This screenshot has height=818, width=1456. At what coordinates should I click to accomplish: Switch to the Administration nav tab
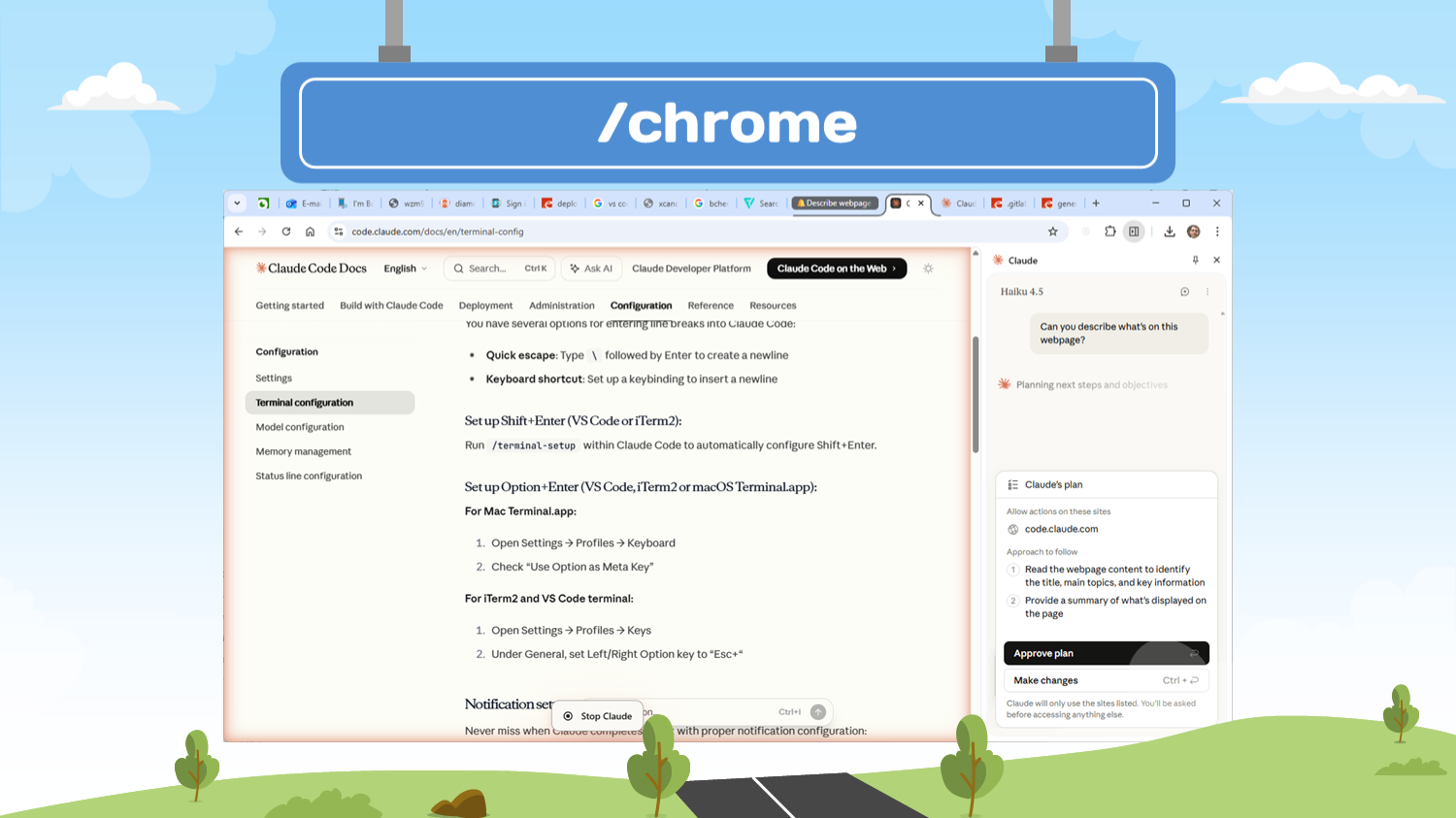tap(561, 306)
